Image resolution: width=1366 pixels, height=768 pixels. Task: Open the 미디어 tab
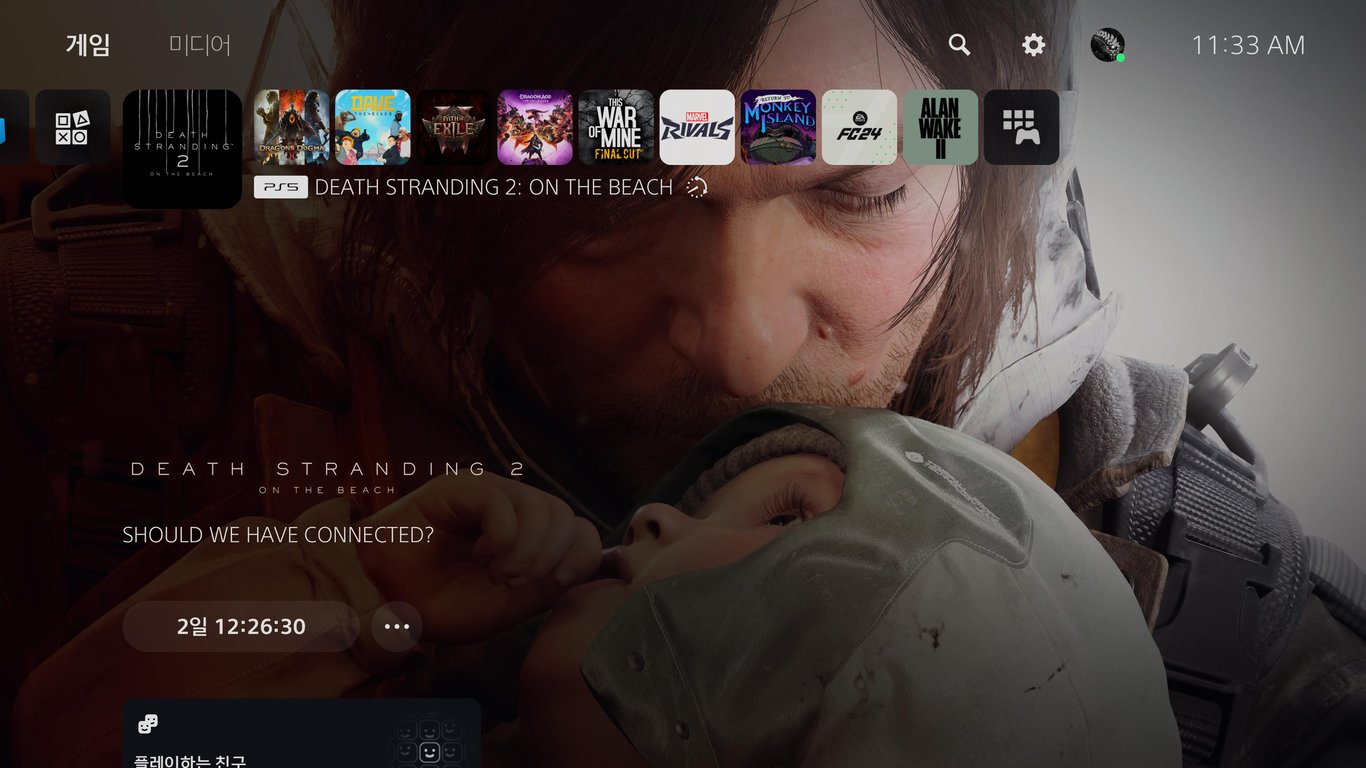[200, 45]
